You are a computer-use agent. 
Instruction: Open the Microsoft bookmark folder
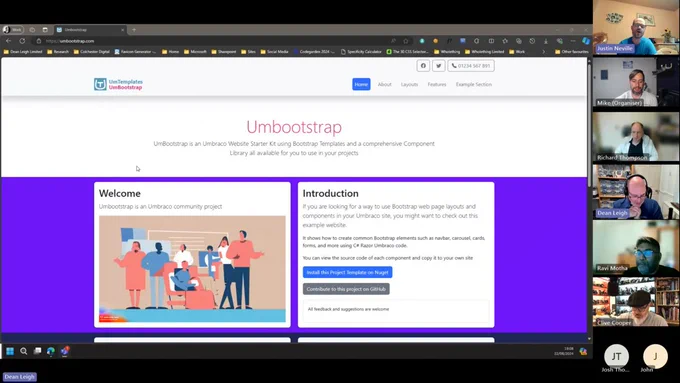(195, 52)
